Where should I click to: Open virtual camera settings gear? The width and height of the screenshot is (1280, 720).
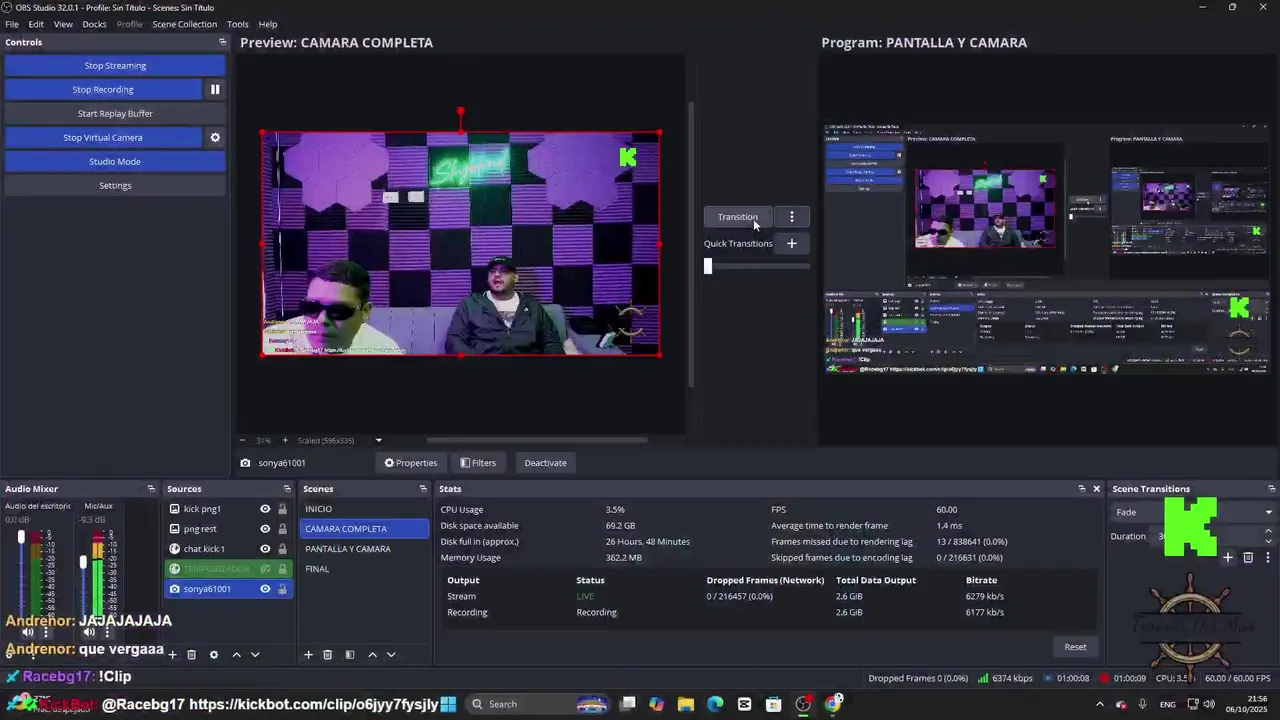214,137
